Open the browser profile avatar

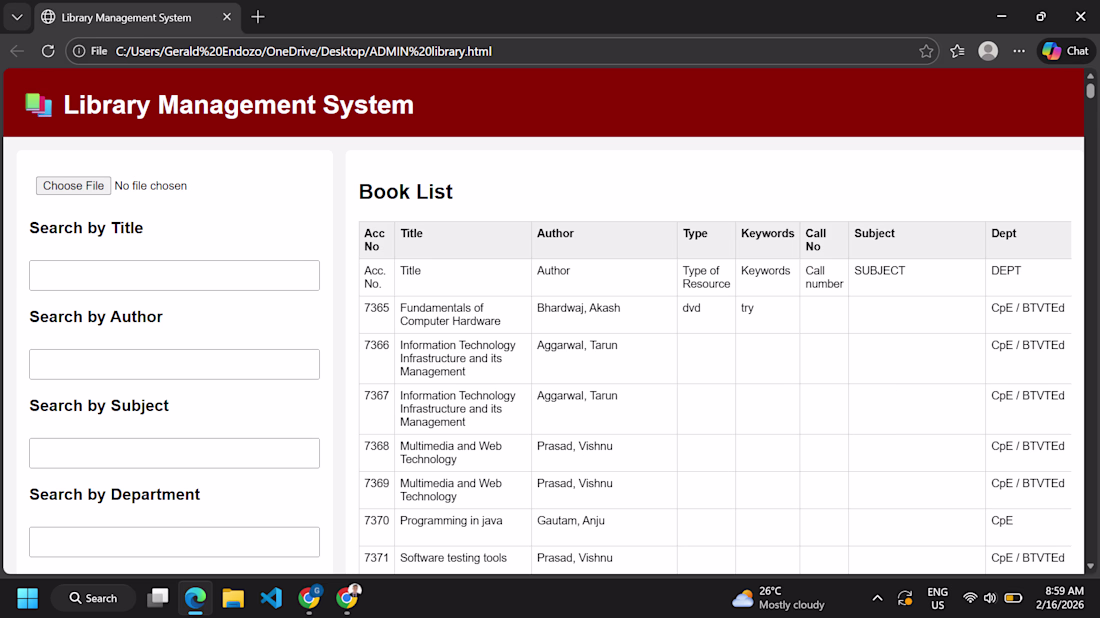click(x=988, y=51)
